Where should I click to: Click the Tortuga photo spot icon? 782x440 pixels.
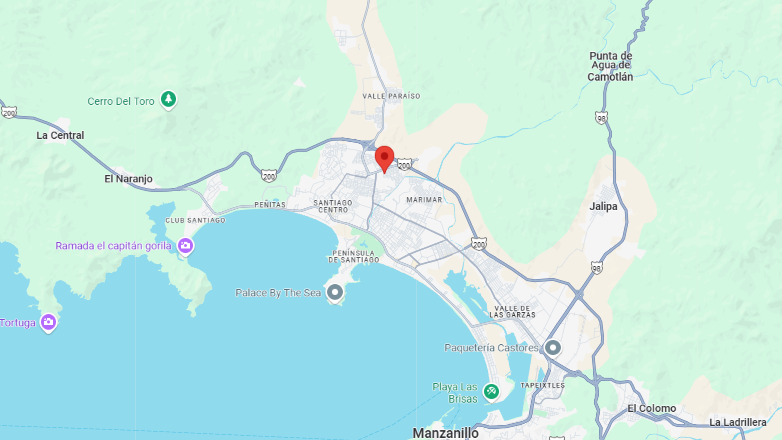[48, 323]
